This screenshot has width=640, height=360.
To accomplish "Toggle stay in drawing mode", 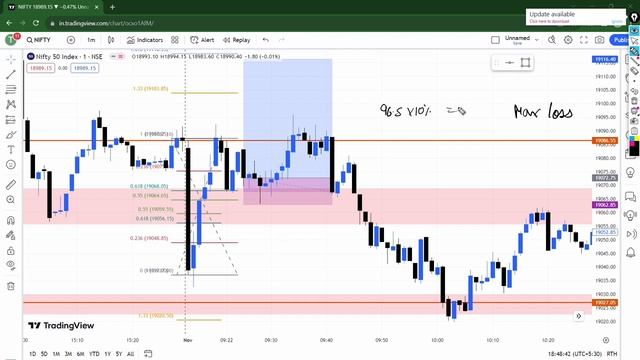I will click(11, 236).
